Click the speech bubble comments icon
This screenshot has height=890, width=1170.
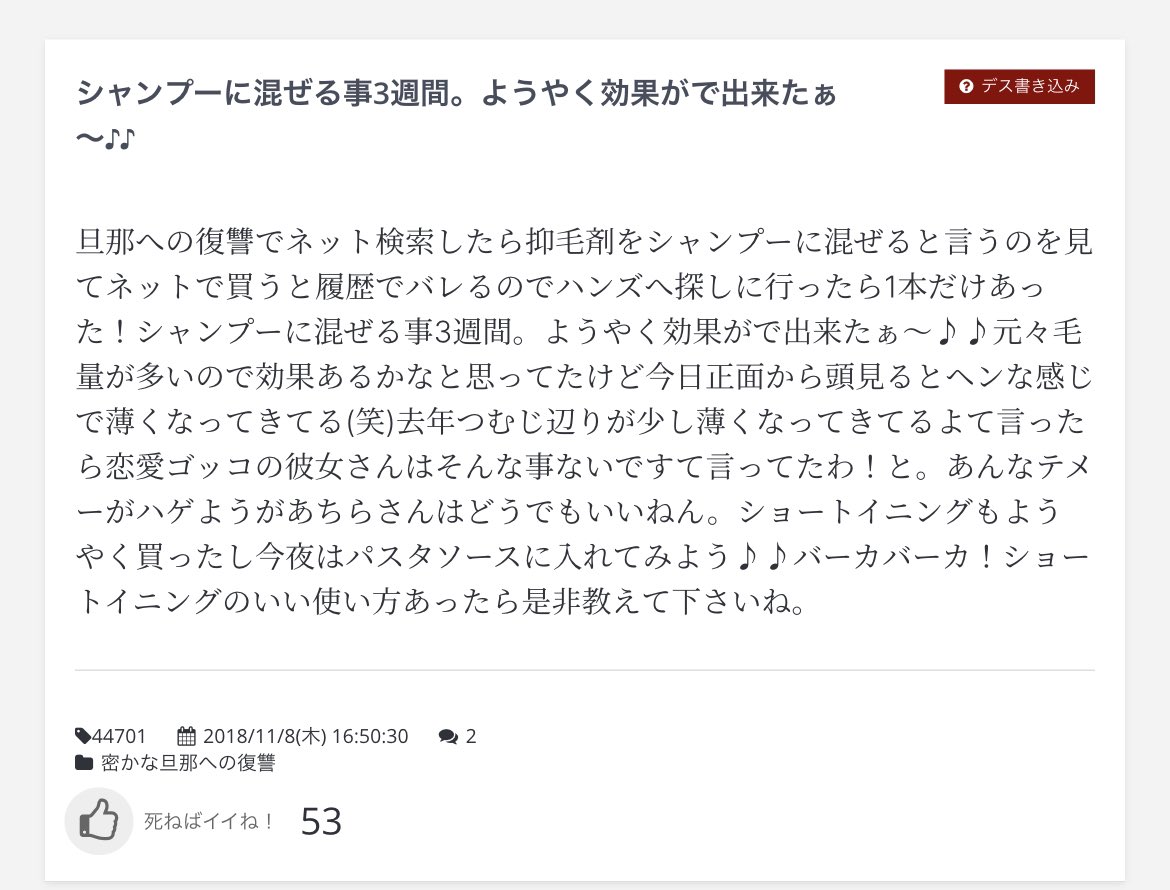coord(448,737)
